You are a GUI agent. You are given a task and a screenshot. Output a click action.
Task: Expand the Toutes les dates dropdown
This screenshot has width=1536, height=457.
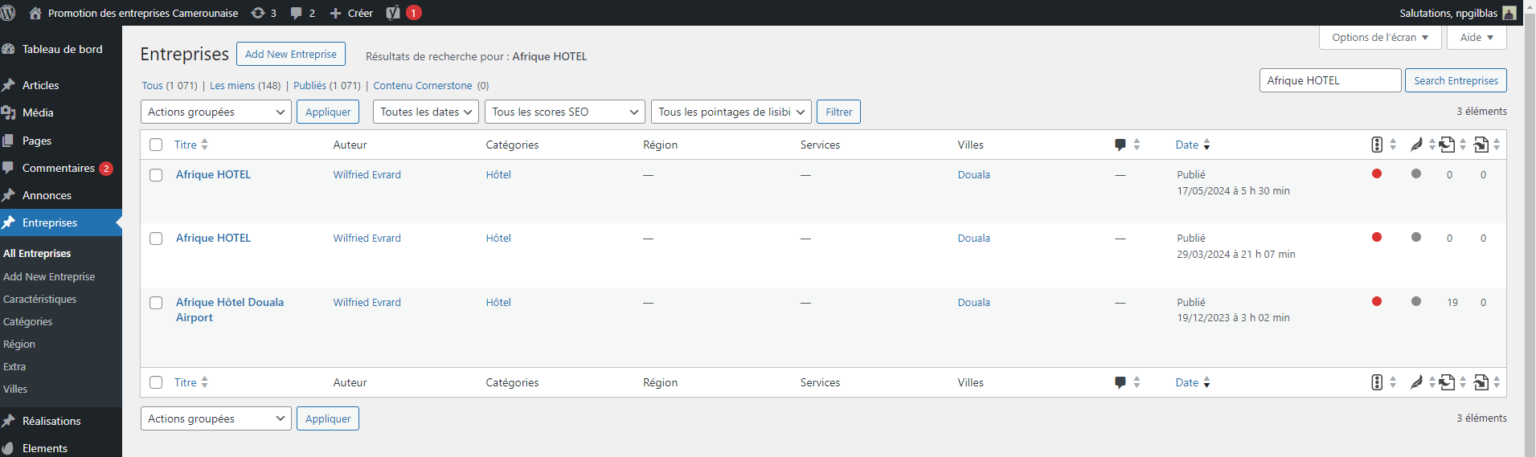[426, 112]
